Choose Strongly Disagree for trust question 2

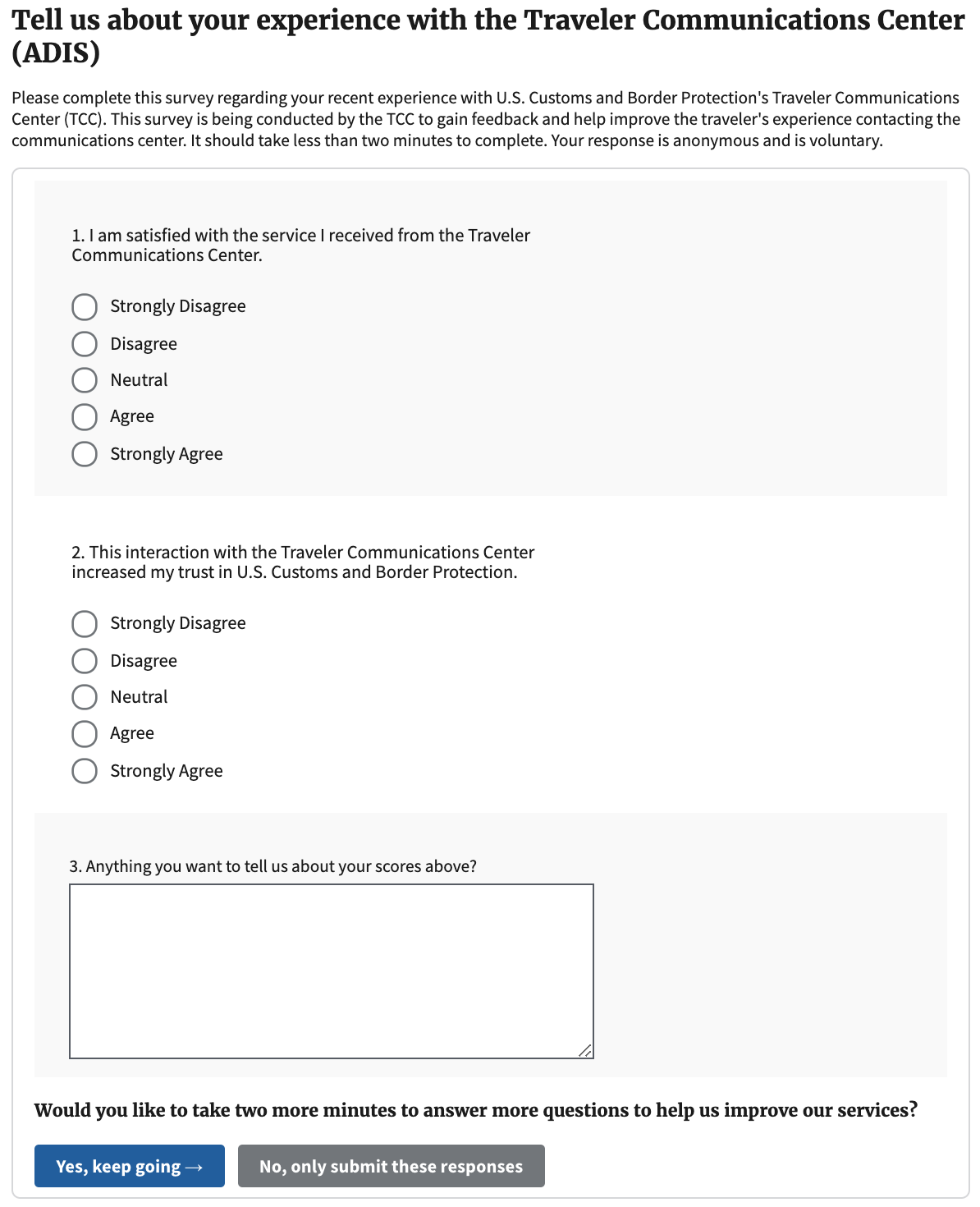pyautogui.click(x=85, y=624)
